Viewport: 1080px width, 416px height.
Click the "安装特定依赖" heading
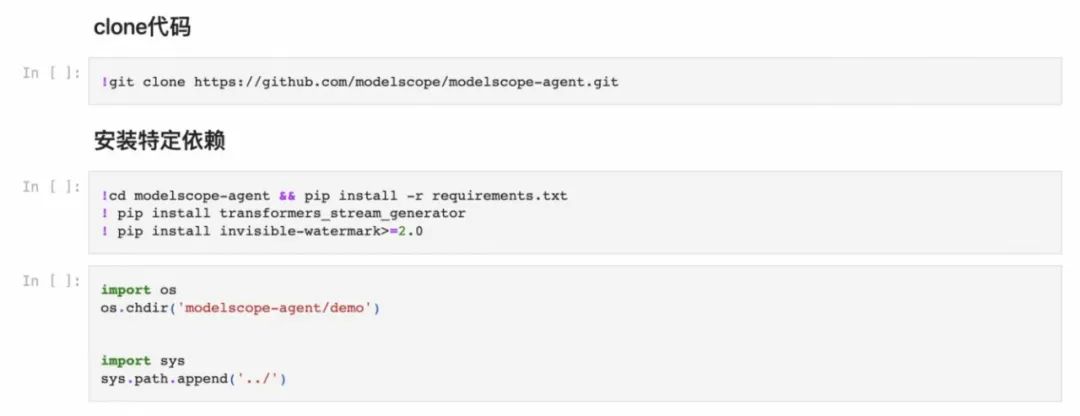click(159, 141)
